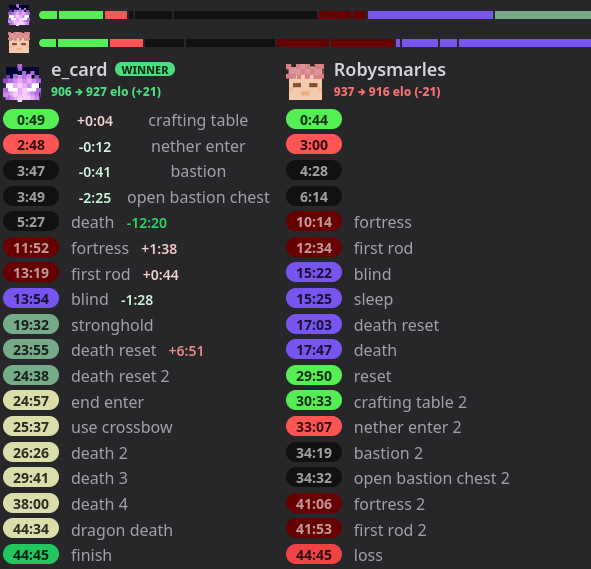This screenshot has width=591, height=569.
Task: Click Robysmarles' 10:14 fortress badge
Action: [x=314, y=222]
